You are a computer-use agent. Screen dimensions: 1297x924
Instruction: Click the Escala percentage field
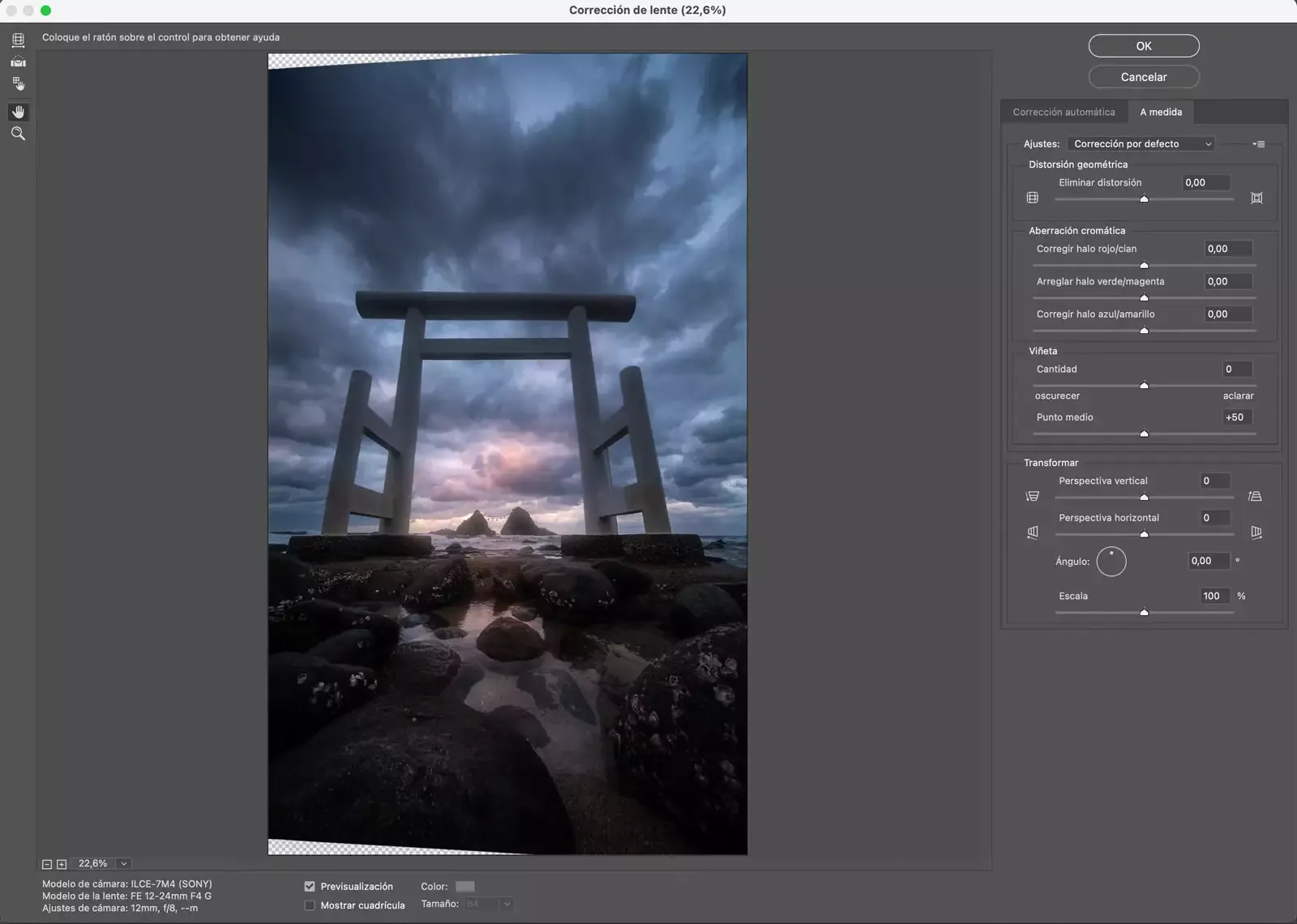point(1215,596)
